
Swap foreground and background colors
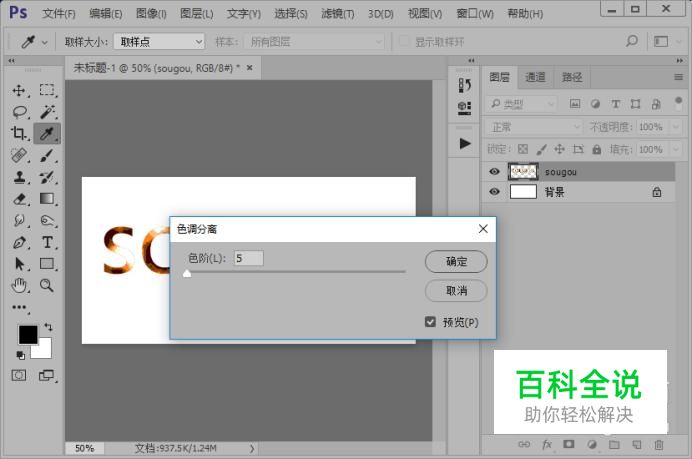[x=48, y=327]
